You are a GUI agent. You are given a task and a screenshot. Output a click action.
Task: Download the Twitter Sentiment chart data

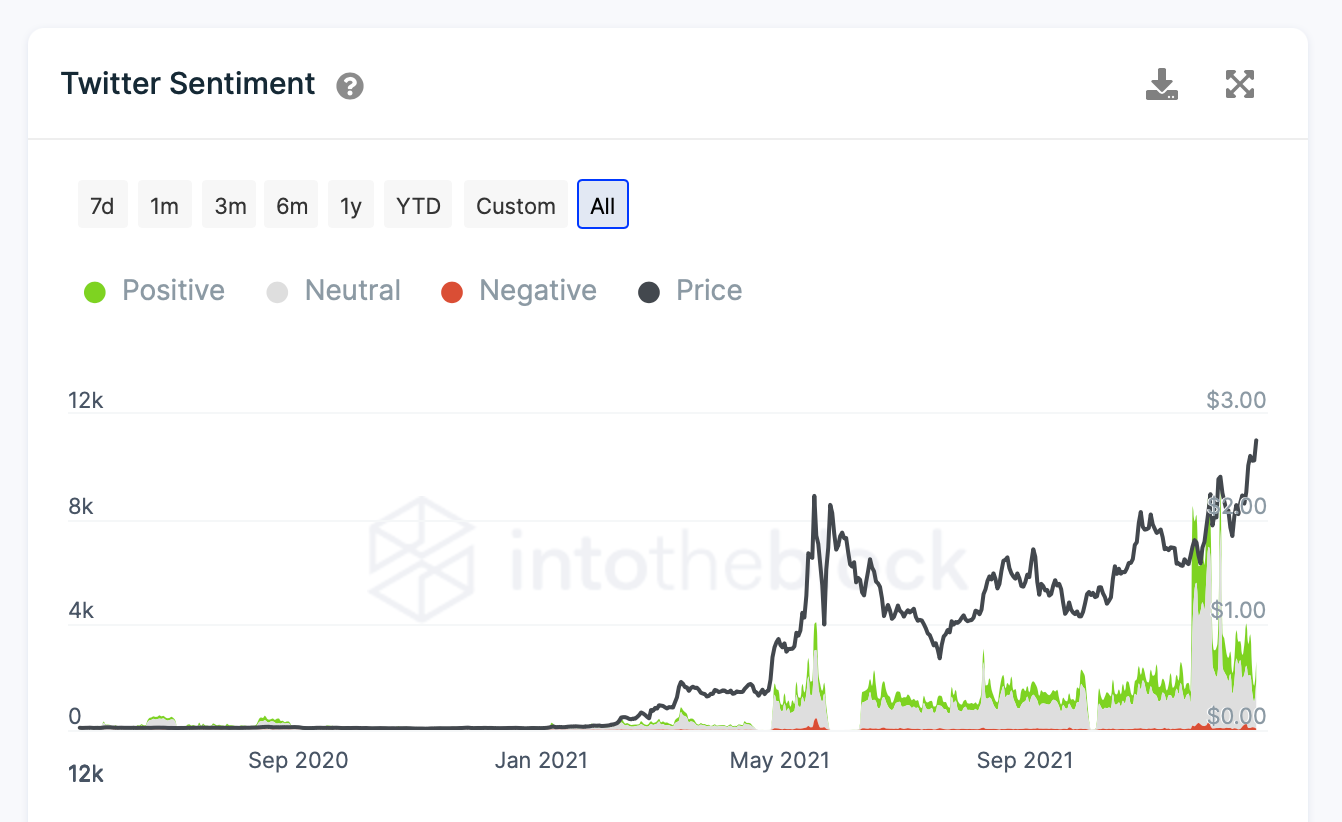point(1161,85)
